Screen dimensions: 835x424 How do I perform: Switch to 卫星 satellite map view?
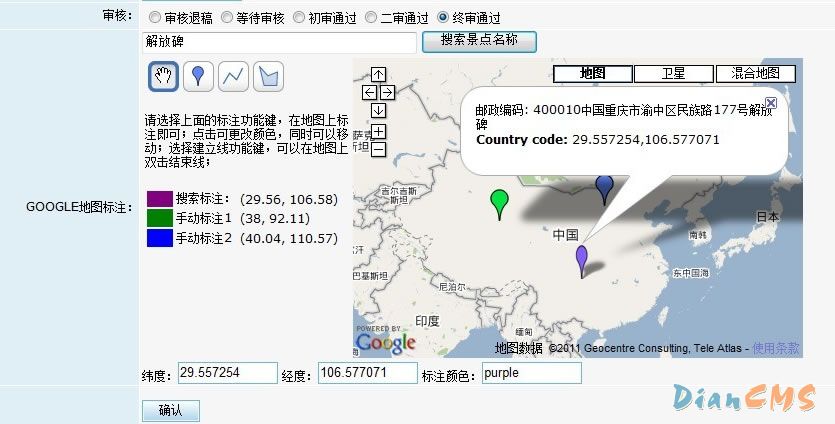(x=673, y=74)
